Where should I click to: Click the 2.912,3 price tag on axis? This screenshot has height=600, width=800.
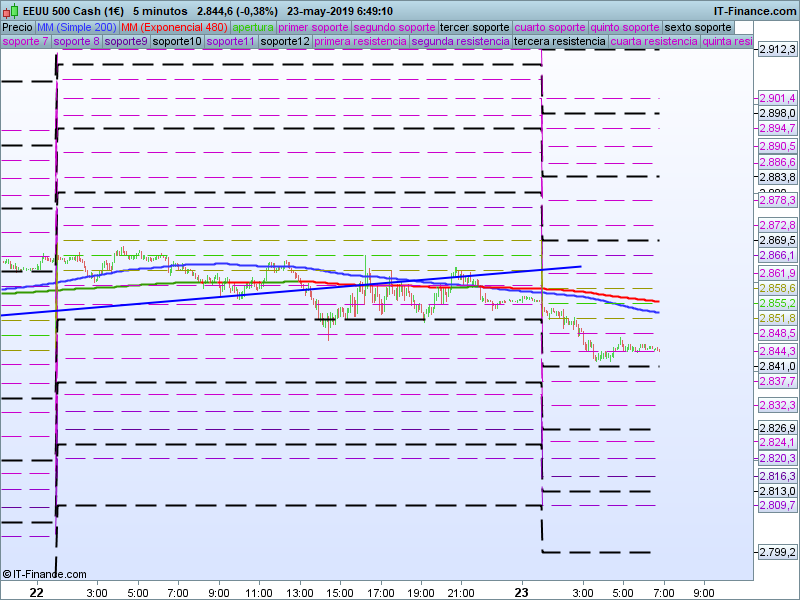click(x=776, y=49)
